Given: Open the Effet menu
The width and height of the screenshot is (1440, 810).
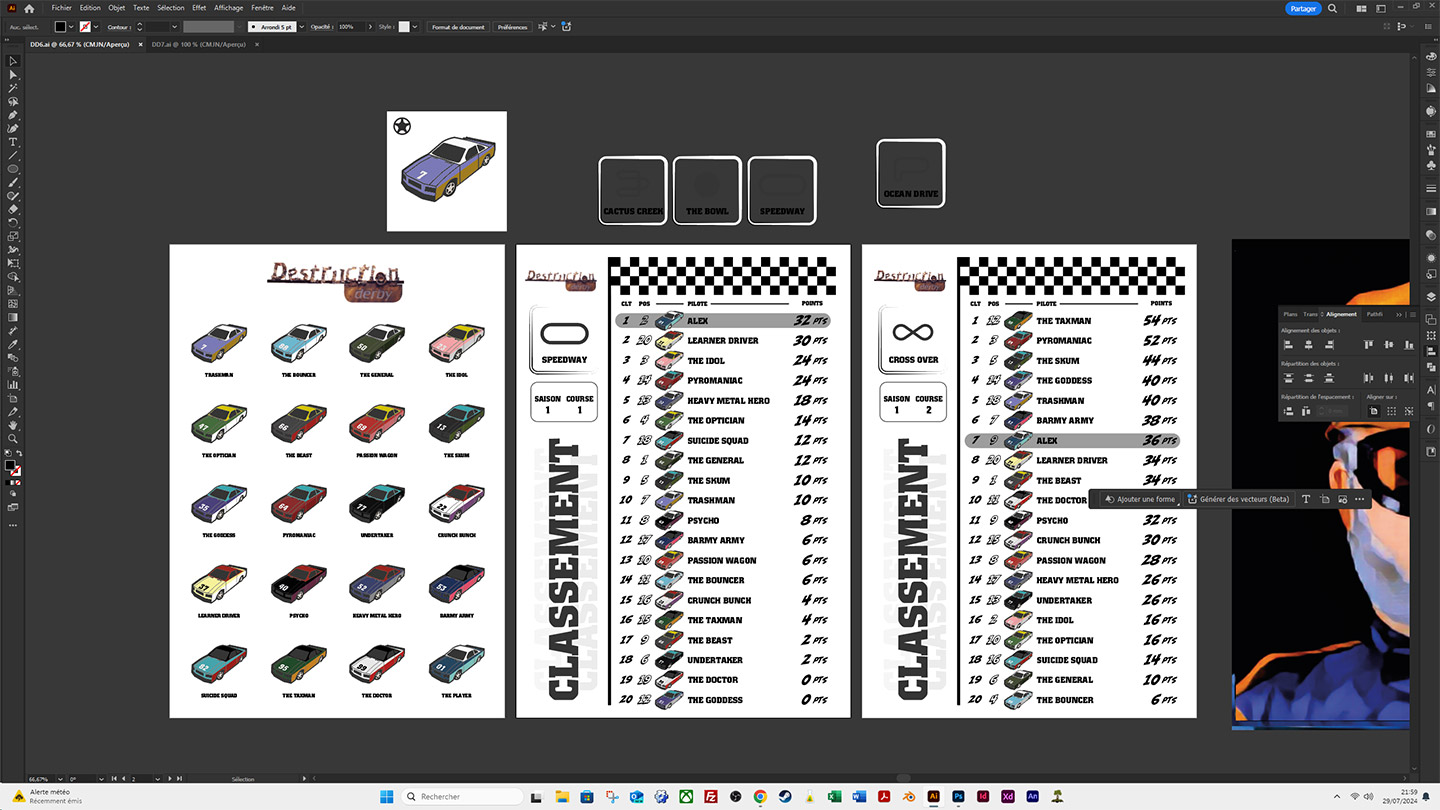Looking at the screenshot, I should 199,8.
